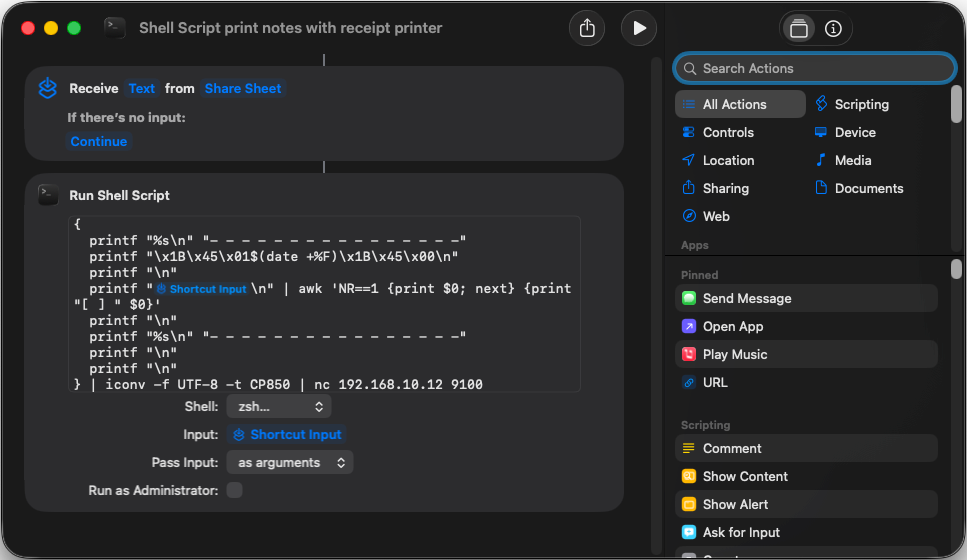Click the actions list scrollbar
This screenshot has width=967, height=560.
pos(956,270)
